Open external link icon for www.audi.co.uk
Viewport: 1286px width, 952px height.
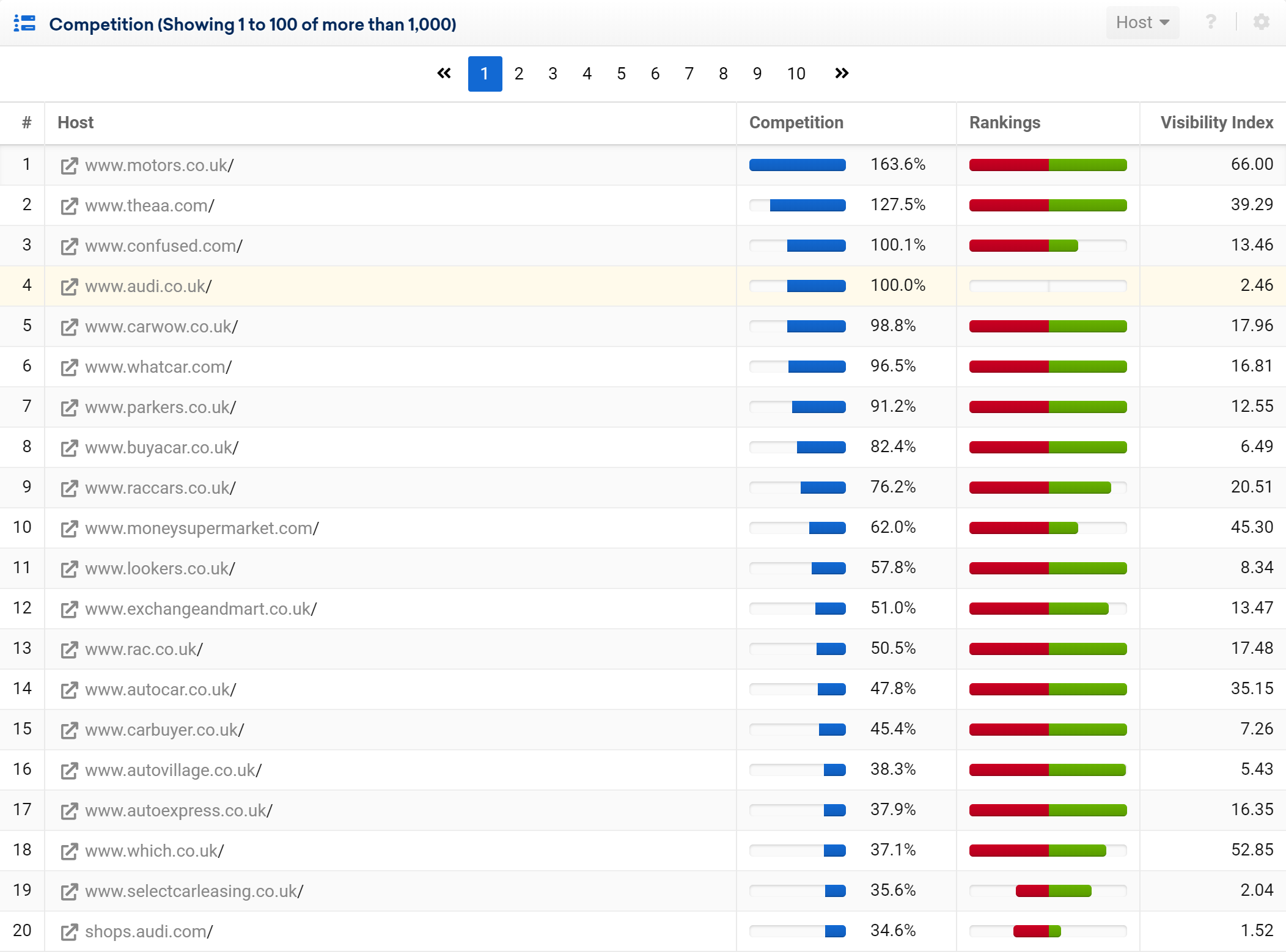(x=70, y=287)
